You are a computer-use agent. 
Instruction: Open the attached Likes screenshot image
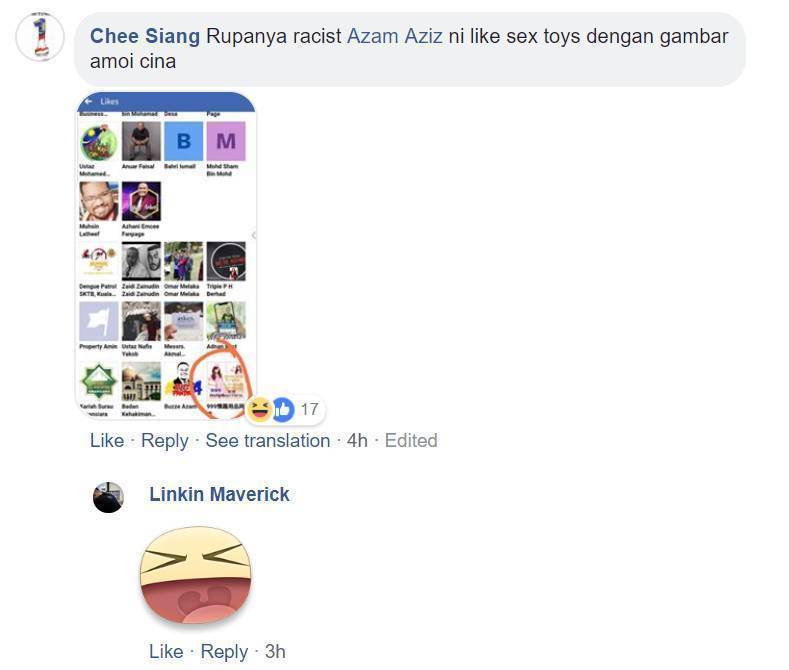pos(166,255)
